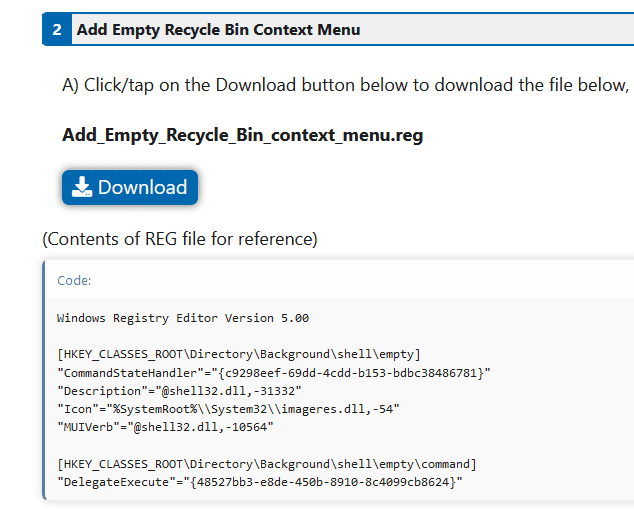Image resolution: width=634 pixels, height=509 pixels.
Task: Click the Description @shell32.dll,-31332 line
Action: pos(179,391)
